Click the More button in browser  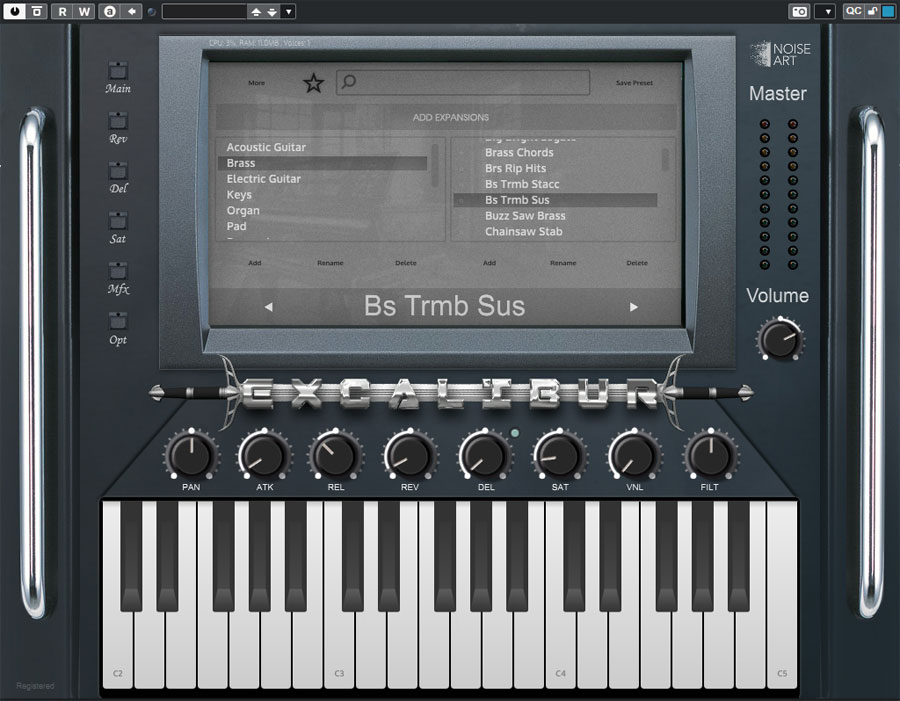tap(257, 83)
